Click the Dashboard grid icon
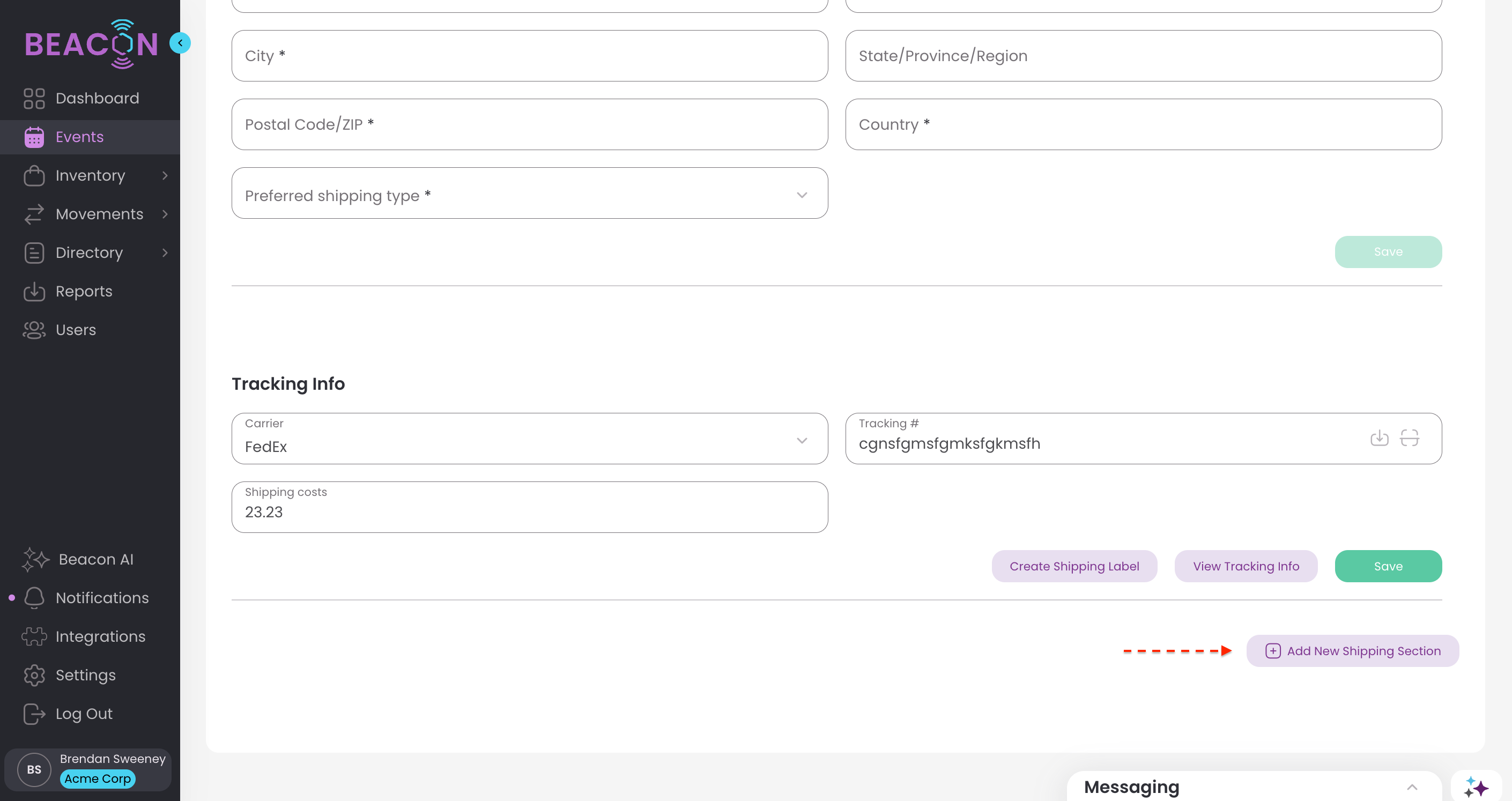 34,98
